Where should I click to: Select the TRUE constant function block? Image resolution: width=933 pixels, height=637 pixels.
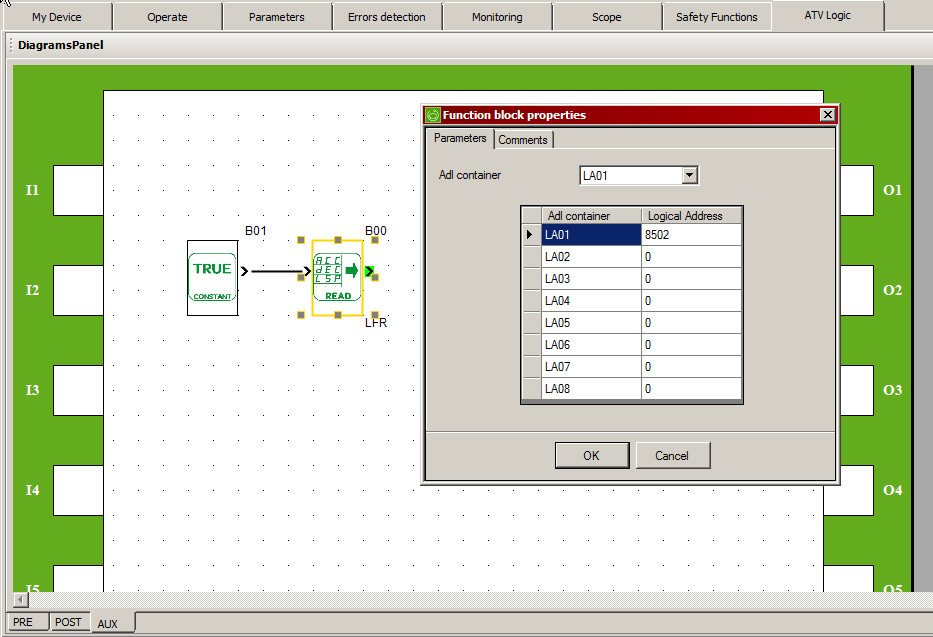(212, 278)
